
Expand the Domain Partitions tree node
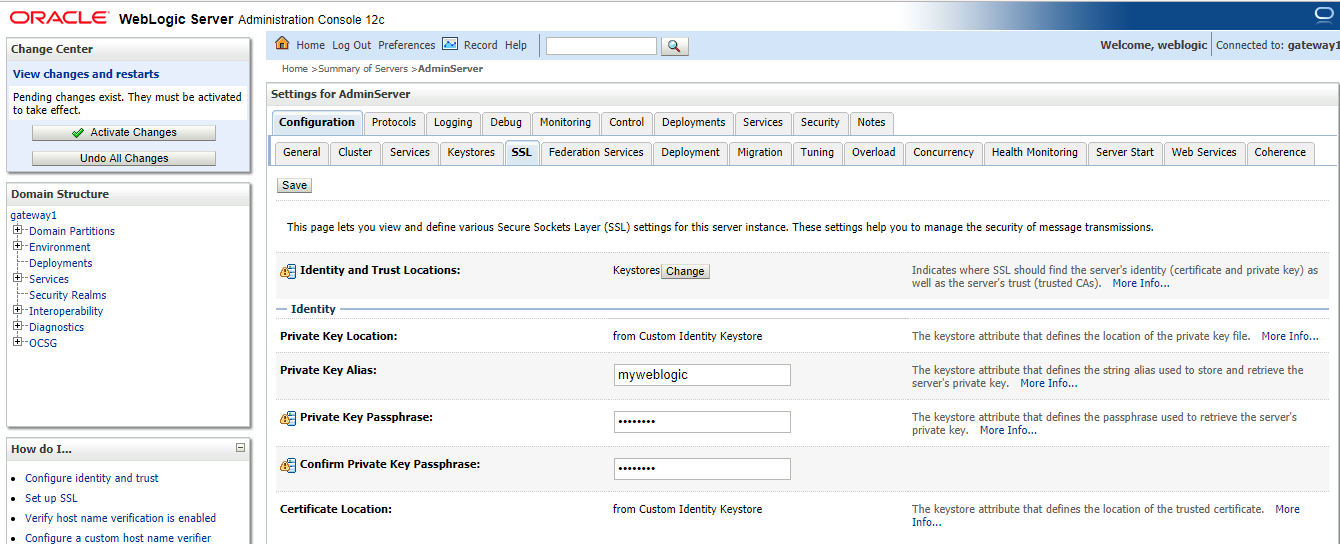click(18, 231)
